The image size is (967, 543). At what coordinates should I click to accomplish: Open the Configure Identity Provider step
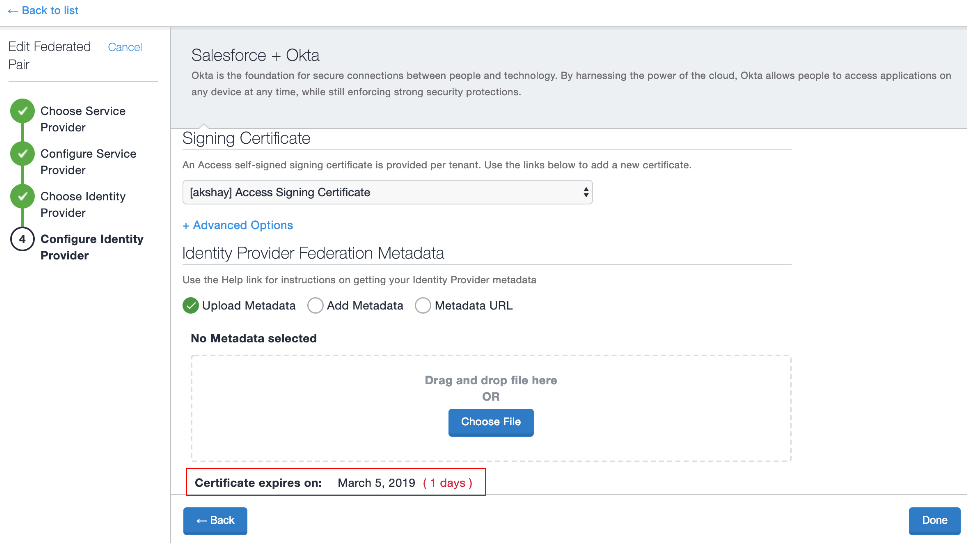pyautogui.click(x=92, y=247)
